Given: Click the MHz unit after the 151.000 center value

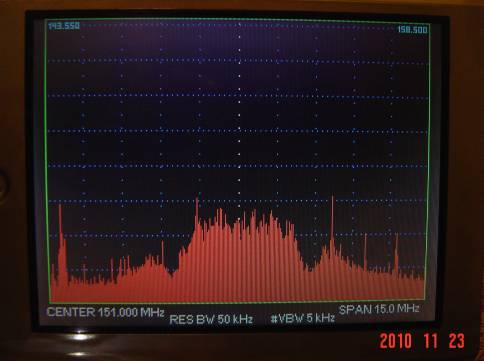Looking at the screenshot, I should (x=152, y=312).
